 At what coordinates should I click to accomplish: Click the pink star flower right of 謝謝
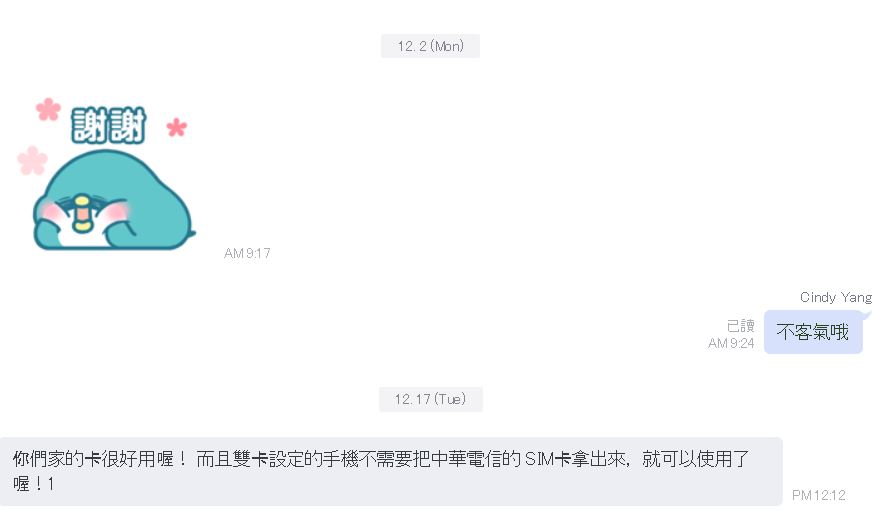(x=177, y=127)
